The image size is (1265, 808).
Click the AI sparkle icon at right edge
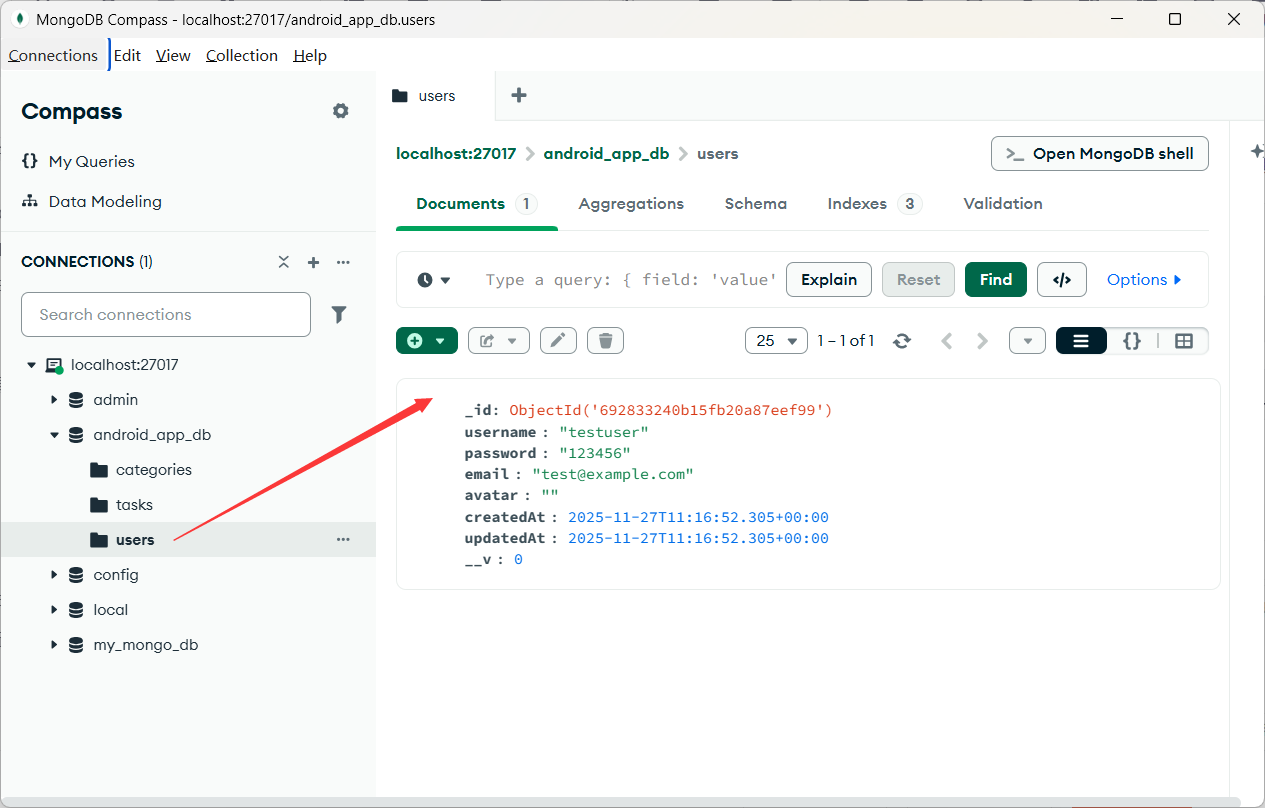pyautogui.click(x=1256, y=151)
